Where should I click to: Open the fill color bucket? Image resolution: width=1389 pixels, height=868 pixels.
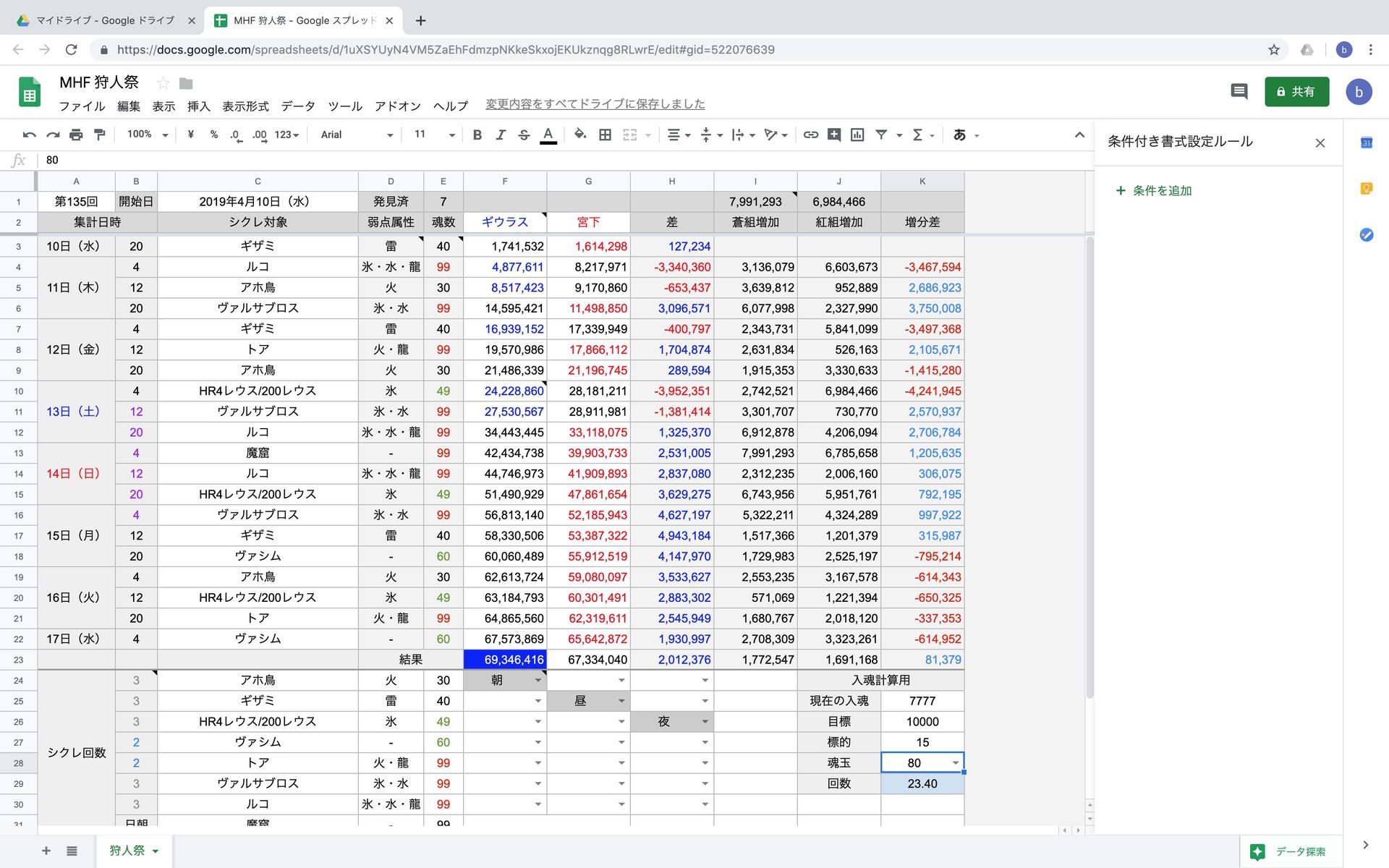click(x=580, y=135)
